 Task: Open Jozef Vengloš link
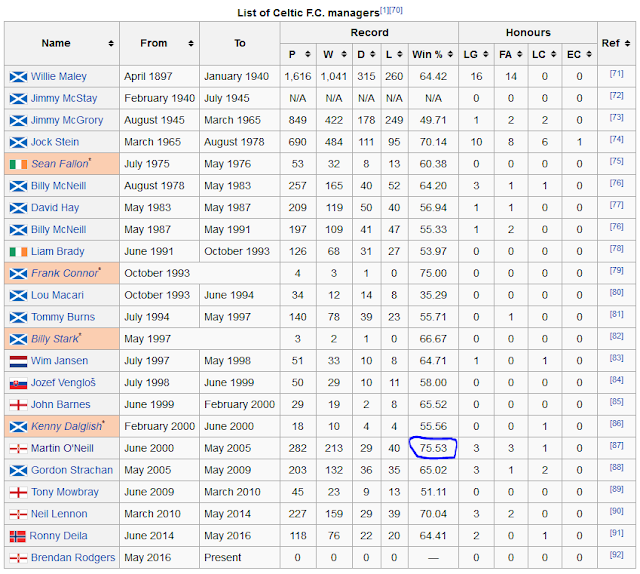click(63, 383)
